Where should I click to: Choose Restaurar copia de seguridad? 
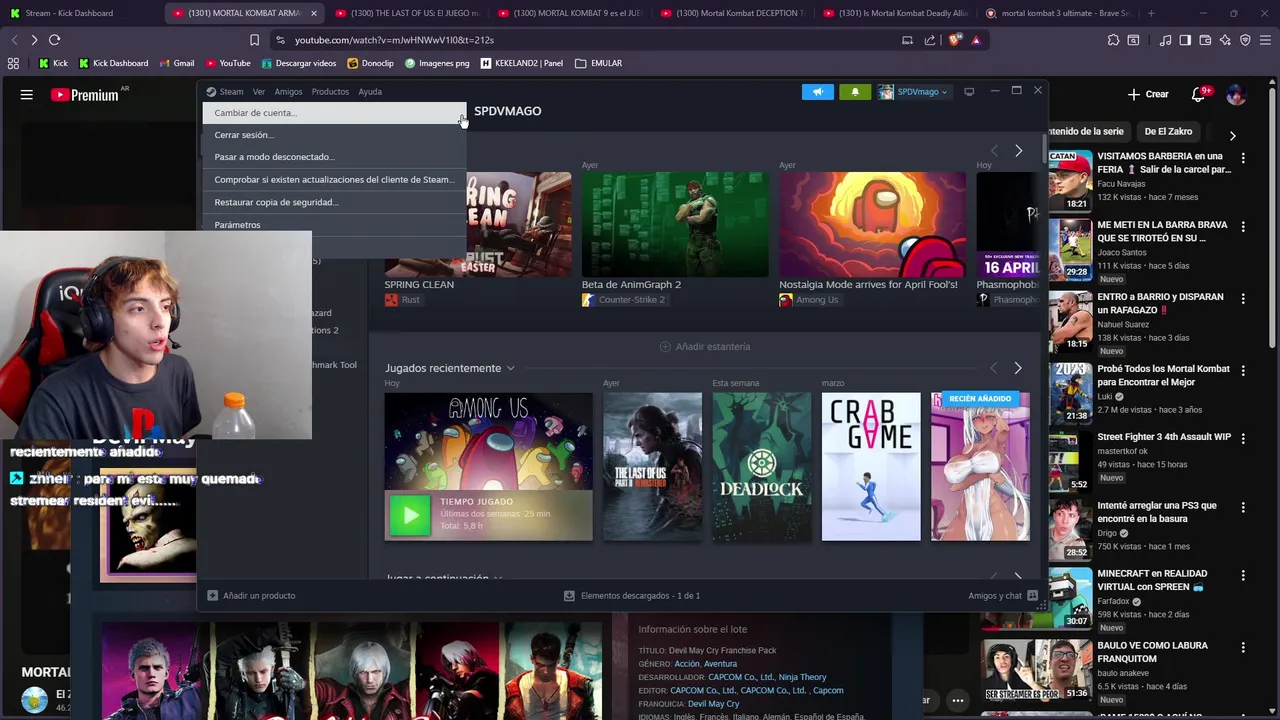[x=334, y=202]
